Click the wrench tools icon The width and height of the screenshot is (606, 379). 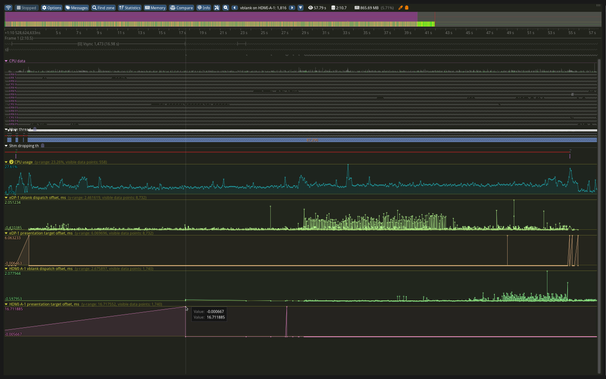(216, 8)
